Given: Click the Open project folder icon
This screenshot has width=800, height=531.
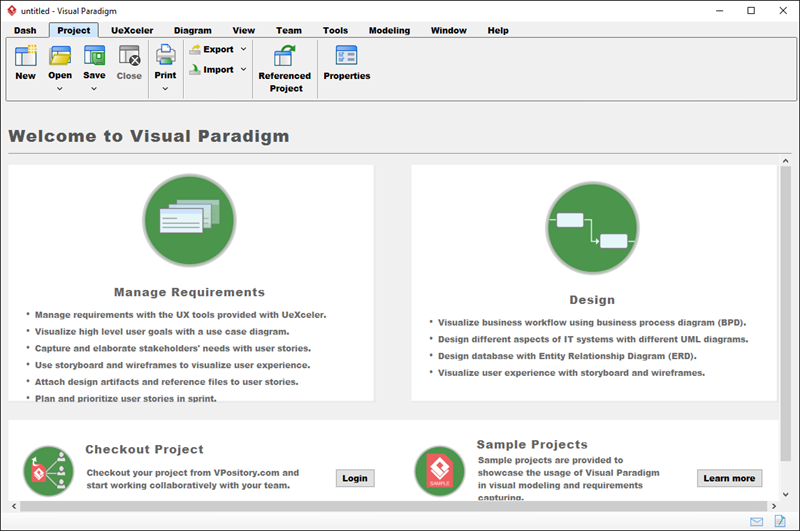Looking at the screenshot, I should pyautogui.click(x=60, y=55).
